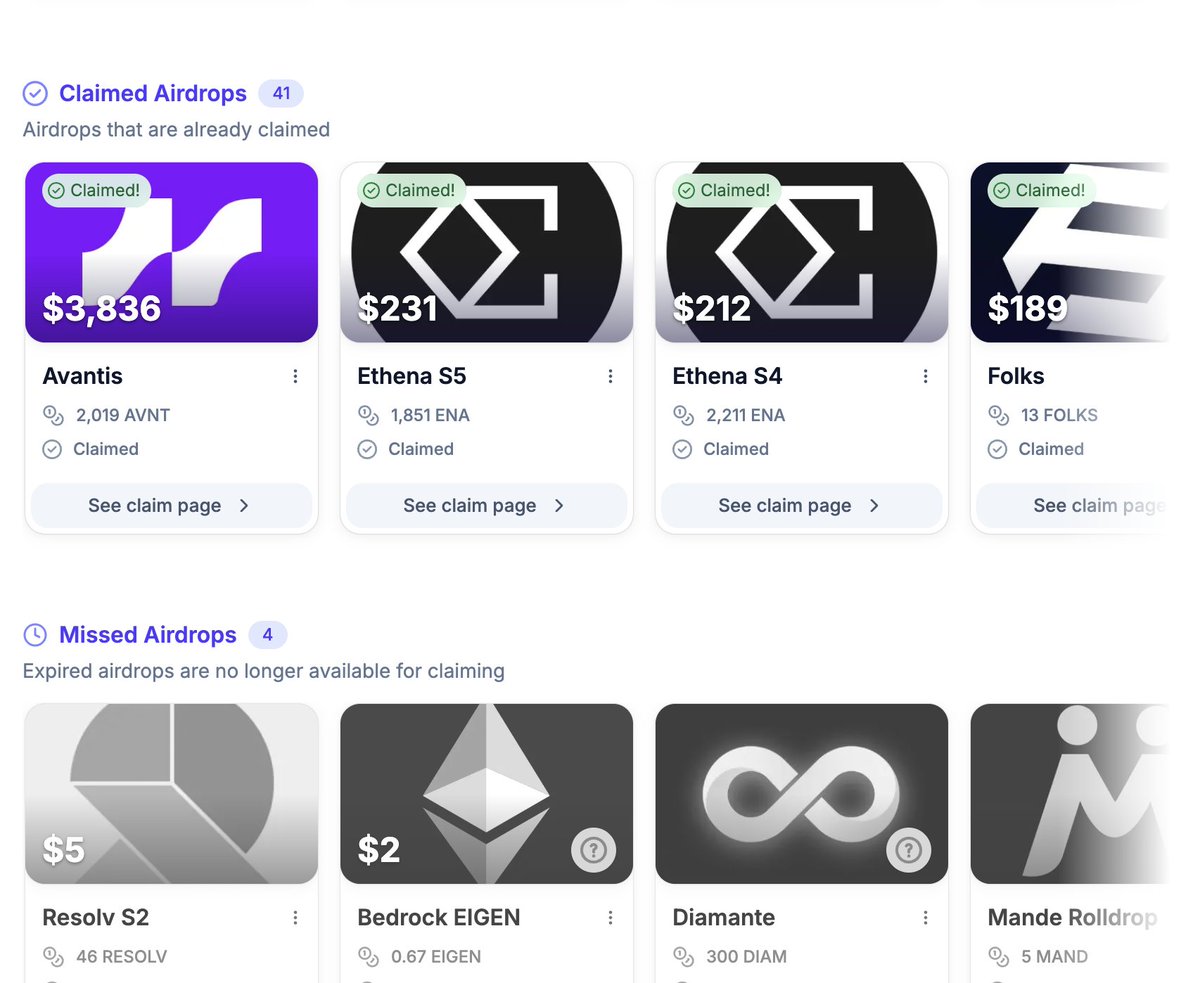
Task: Click the coins icon beside 1,851 ENA
Action: [x=367, y=415]
